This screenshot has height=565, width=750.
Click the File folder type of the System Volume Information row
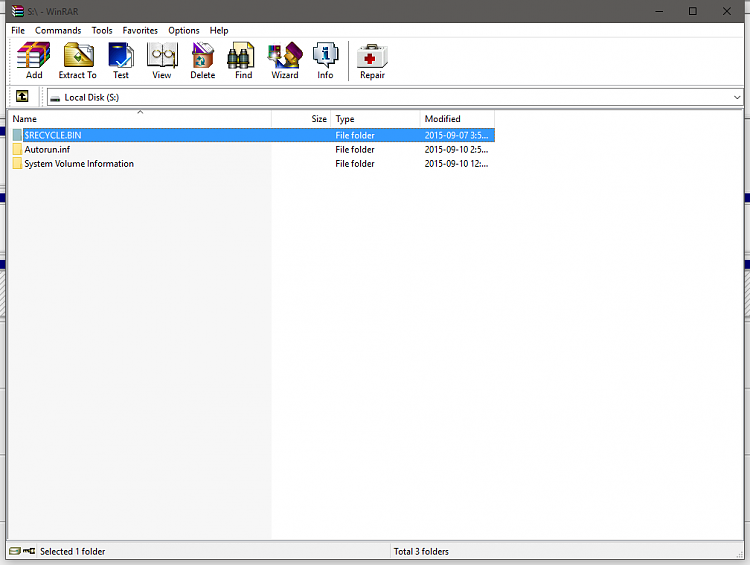(x=354, y=164)
